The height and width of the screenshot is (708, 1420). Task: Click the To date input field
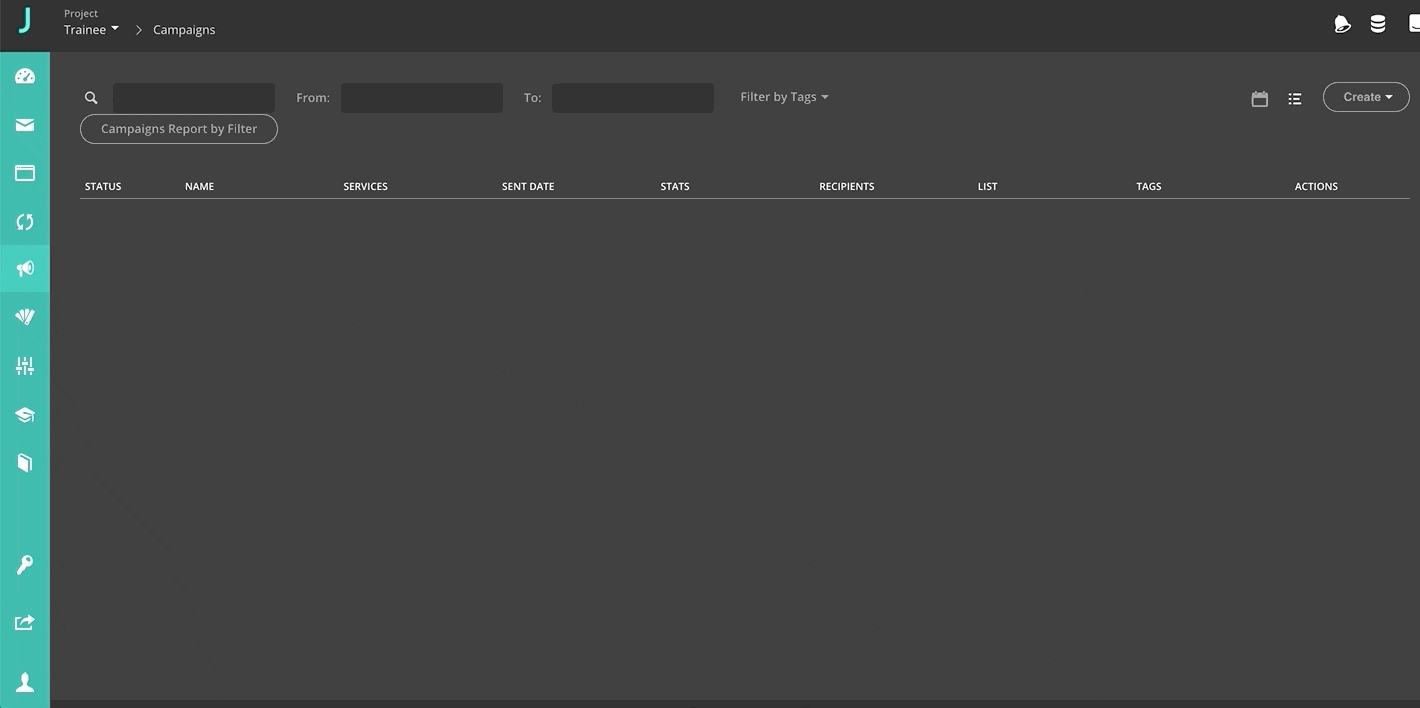633,98
